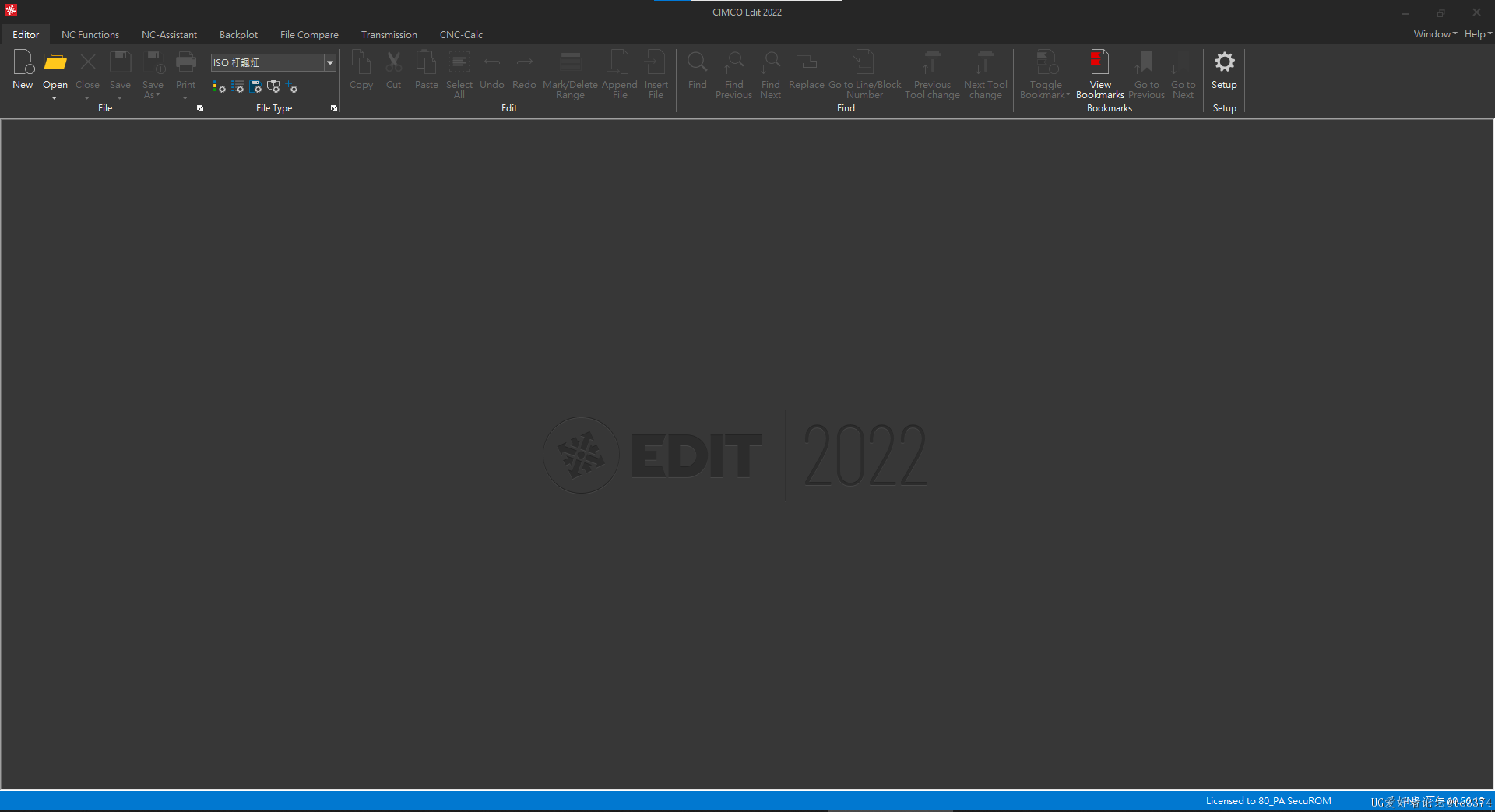The width and height of the screenshot is (1495, 812).
Task: Create a new file with the New icon
Action: tap(23, 62)
